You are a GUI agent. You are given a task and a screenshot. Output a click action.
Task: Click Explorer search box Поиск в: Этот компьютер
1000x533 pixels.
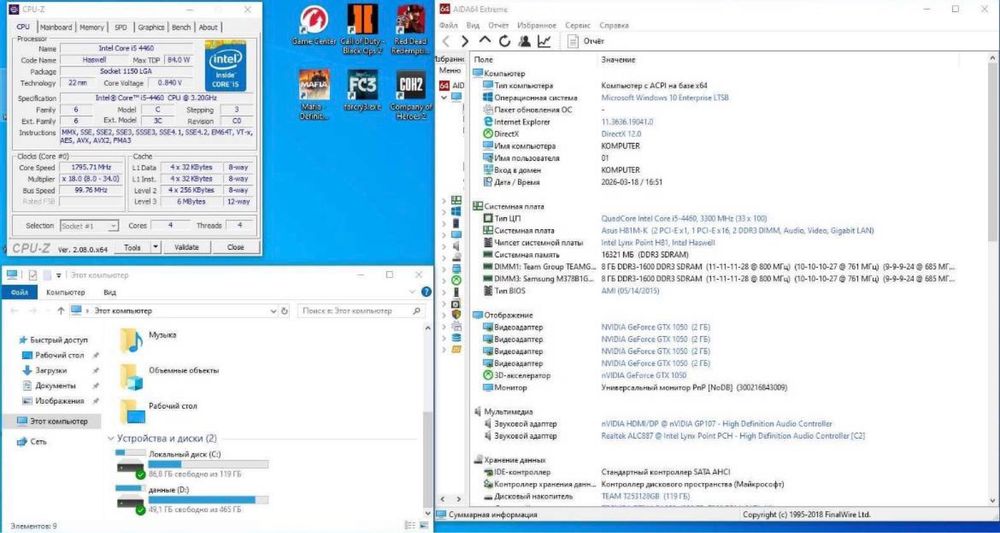coord(361,311)
